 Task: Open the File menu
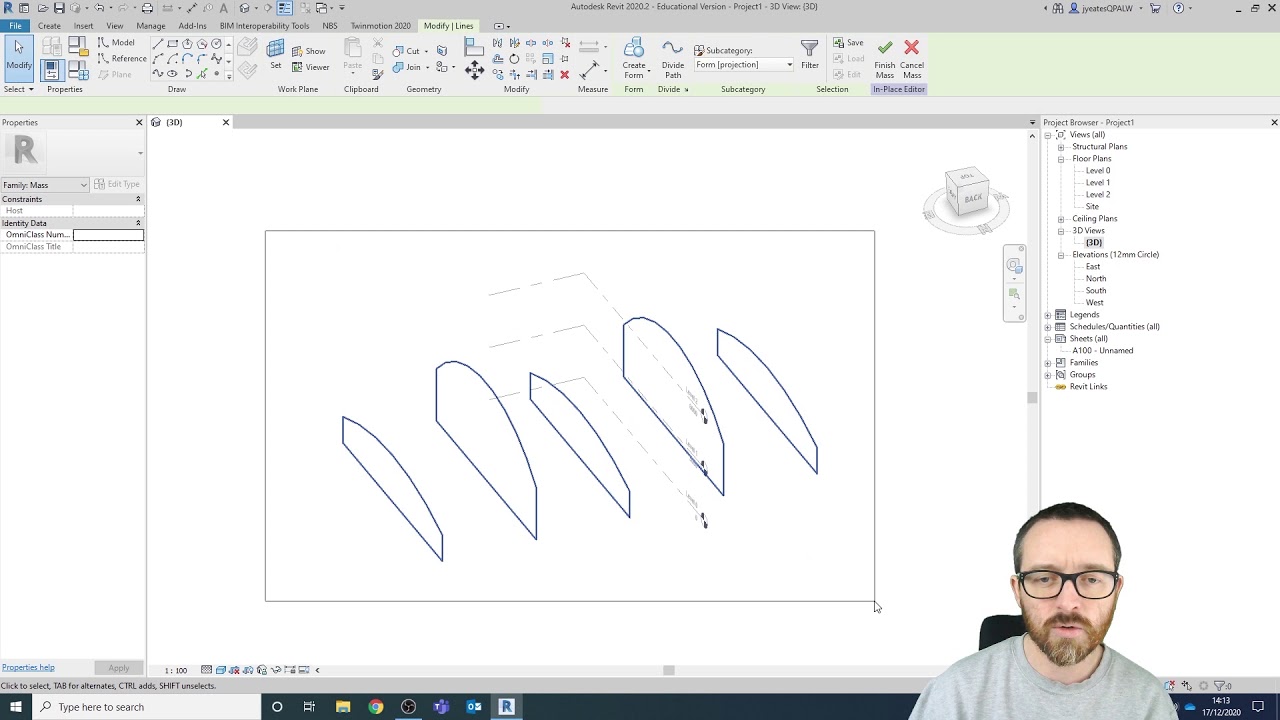[15, 26]
